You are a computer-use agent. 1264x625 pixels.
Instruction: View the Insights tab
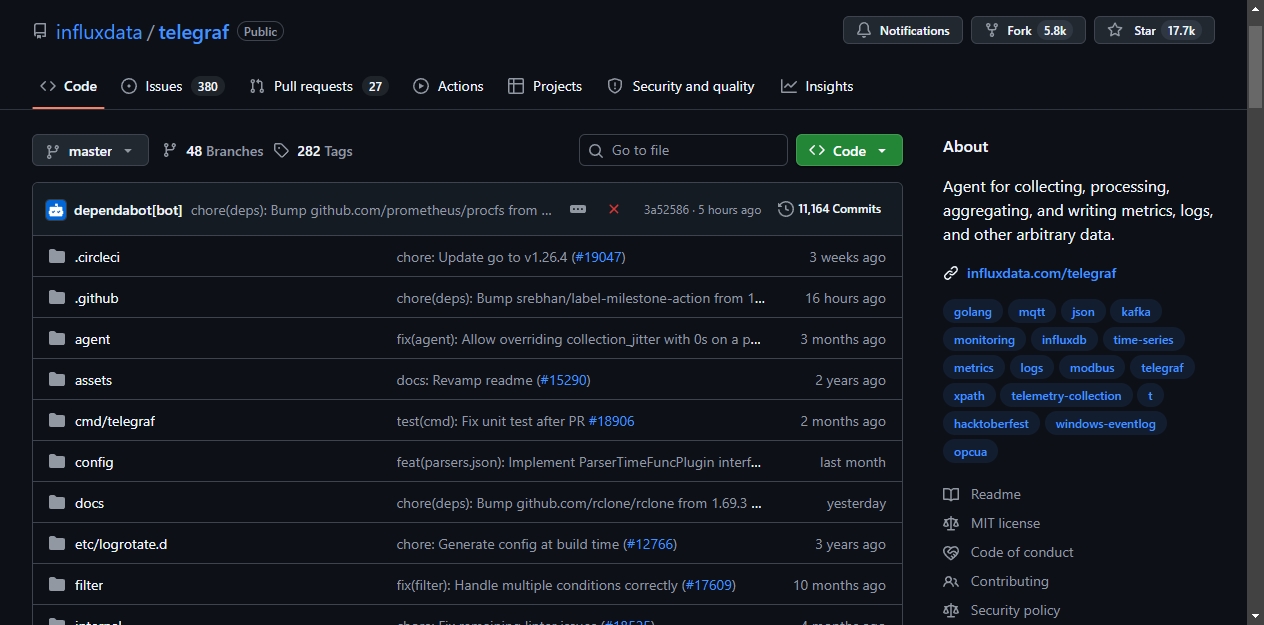[x=817, y=86]
